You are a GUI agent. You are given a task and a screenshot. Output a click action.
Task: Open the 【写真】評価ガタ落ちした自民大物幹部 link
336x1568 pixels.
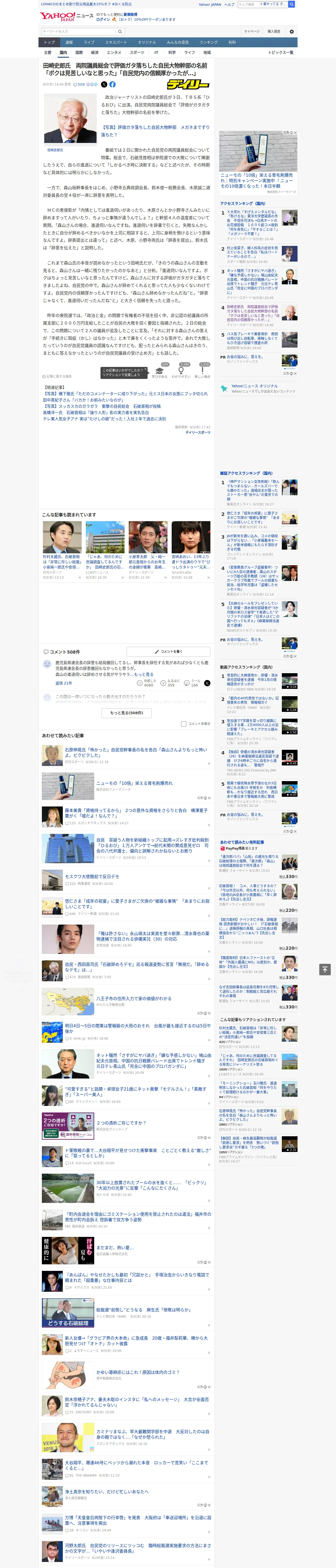coord(155,131)
